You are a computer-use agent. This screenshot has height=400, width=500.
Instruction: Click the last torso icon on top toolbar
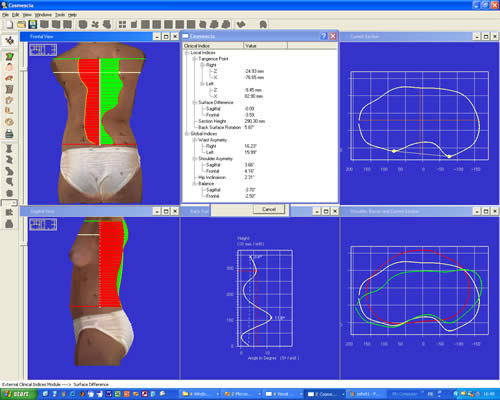[x=263, y=24]
